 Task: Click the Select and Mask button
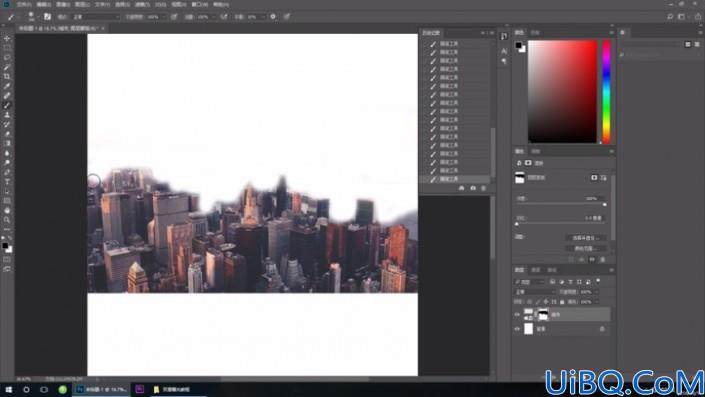click(585, 238)
